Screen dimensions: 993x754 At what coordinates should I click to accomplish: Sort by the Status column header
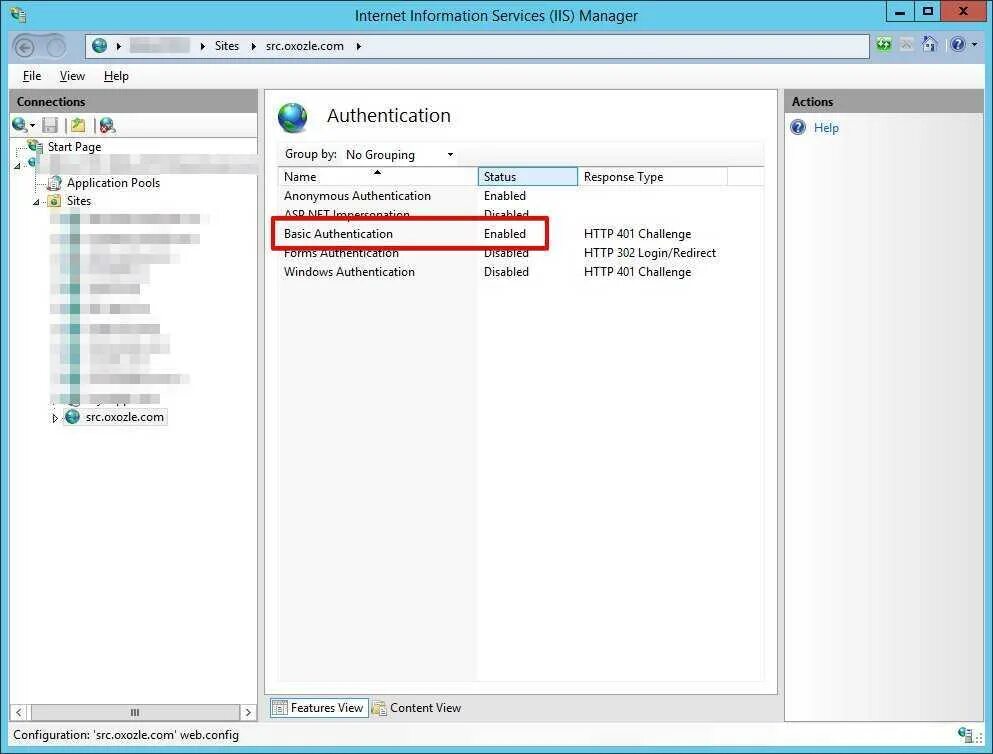[x=528, y=177]
